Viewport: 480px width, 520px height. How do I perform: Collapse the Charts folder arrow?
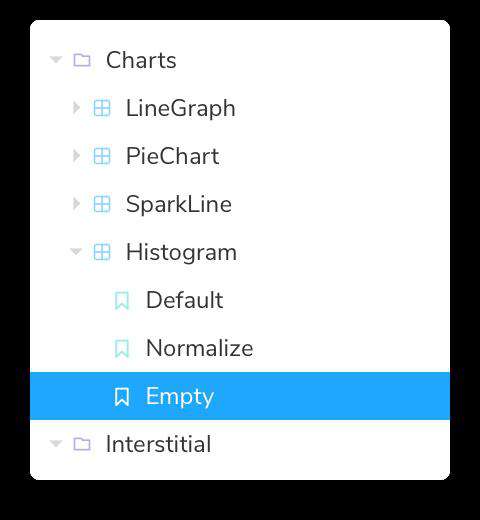pos(56,60)
